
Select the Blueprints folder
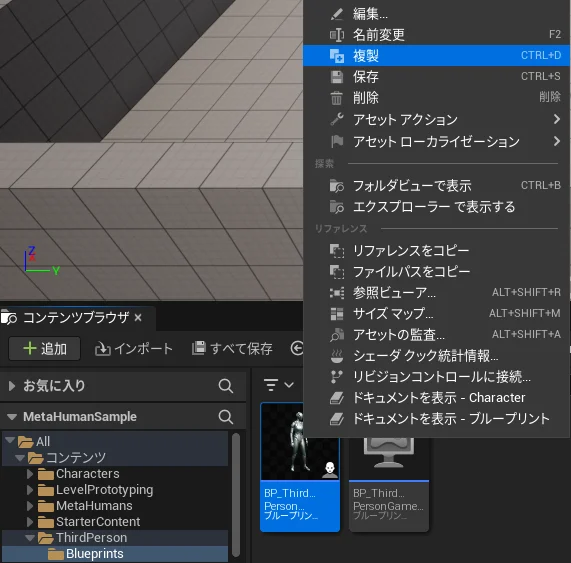tap(95, 554)
